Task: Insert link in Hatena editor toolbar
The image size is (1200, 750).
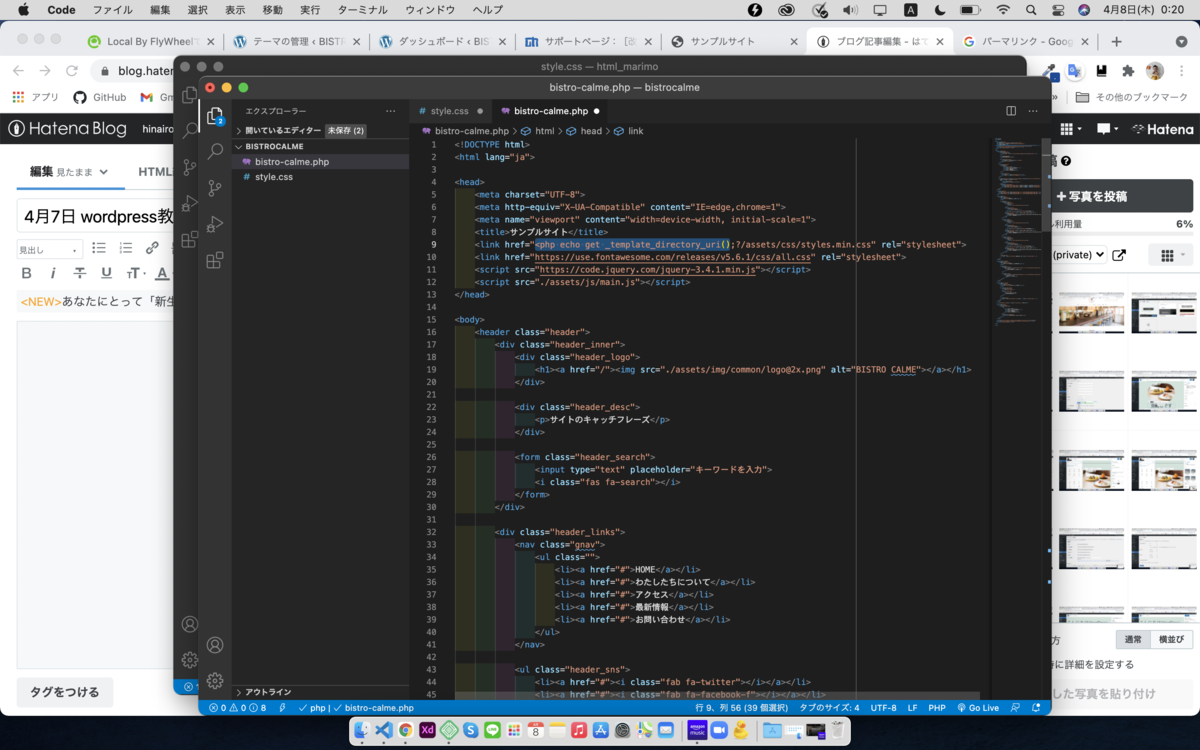Action: (x=152, y=248)
